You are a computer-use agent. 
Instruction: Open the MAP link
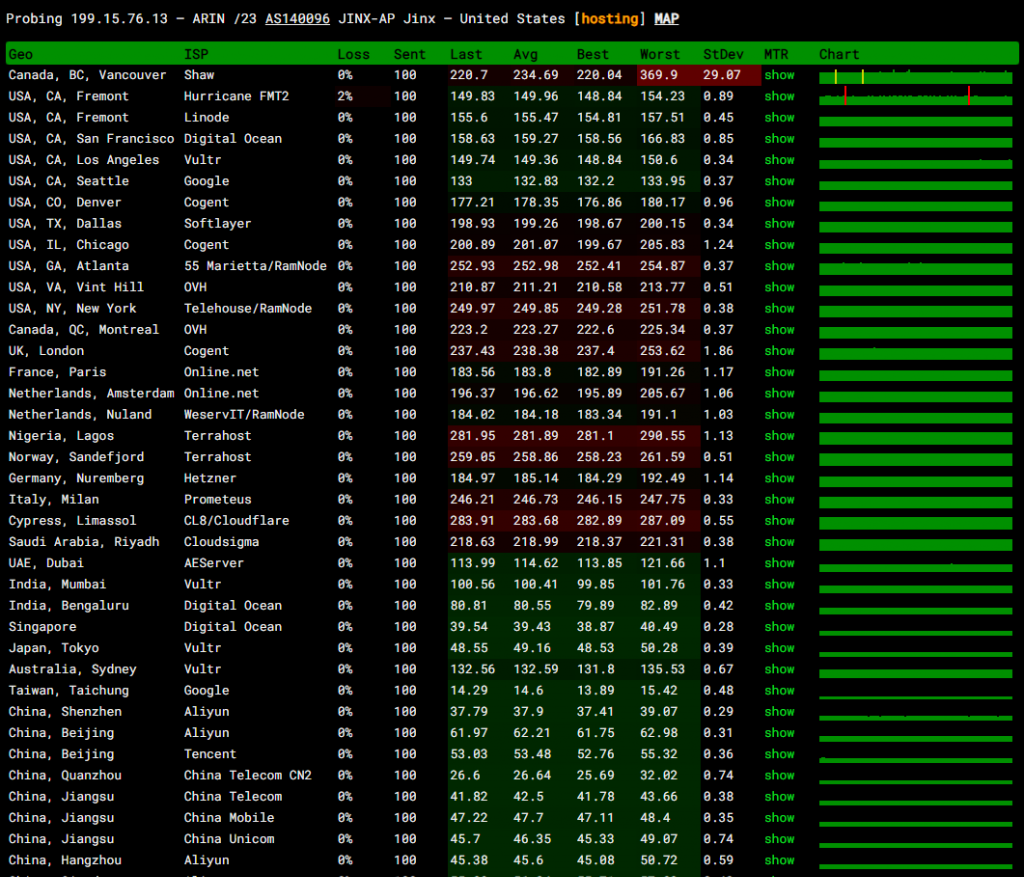pyautogui.click(x=666, y=19)
